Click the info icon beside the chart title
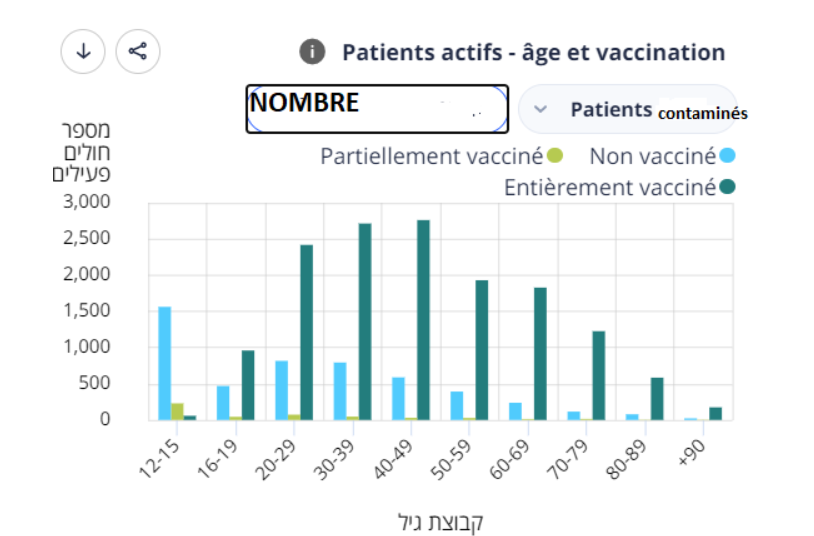The width and height of the screenshot is (814, 536). [x=313, y=52]
